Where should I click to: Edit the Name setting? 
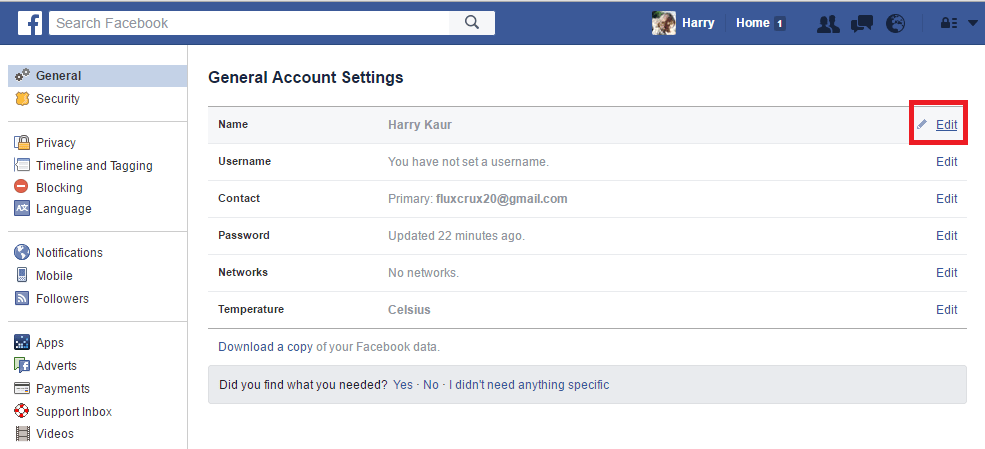click(x=946, y=125)
